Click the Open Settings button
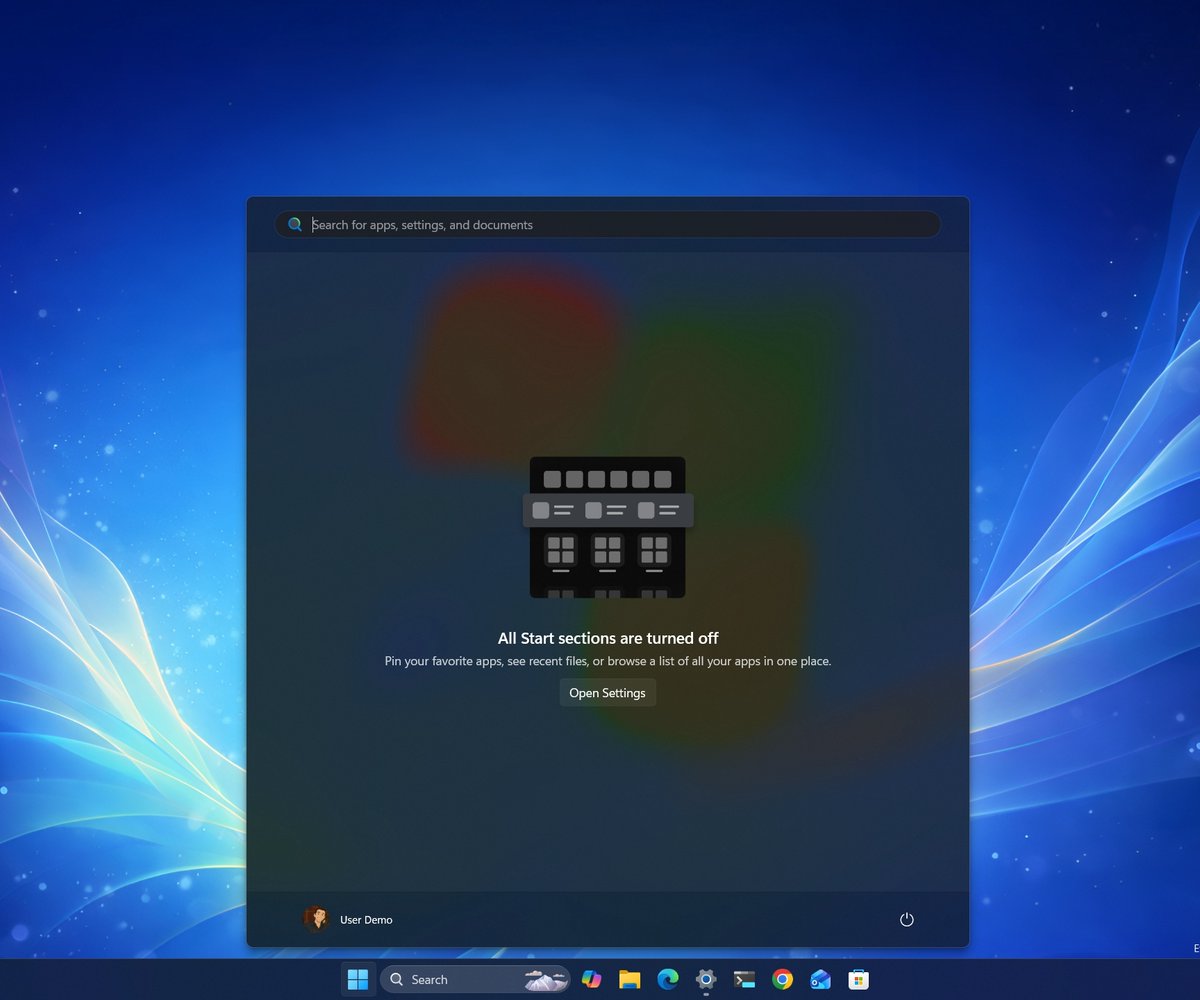This screenshot has width=1200, height=1000. tap(607, 693)
